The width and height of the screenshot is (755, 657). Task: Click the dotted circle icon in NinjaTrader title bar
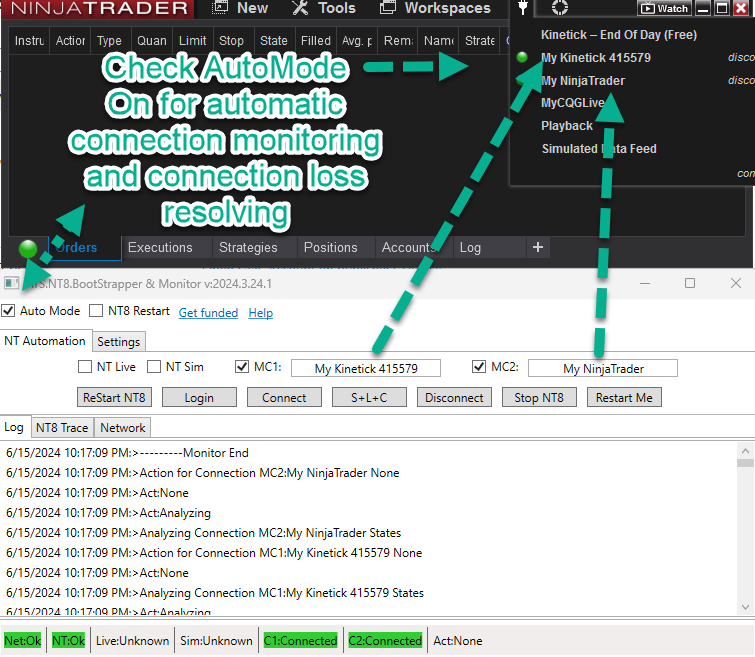point(560,8)
